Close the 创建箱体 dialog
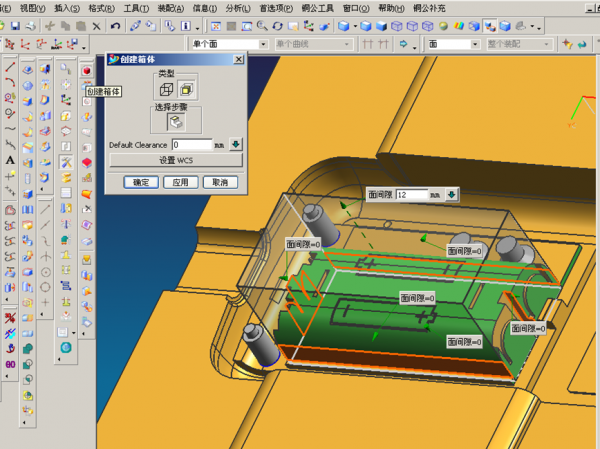The height and width of the screenshot is (449, 600). click(x=238, y=59)
